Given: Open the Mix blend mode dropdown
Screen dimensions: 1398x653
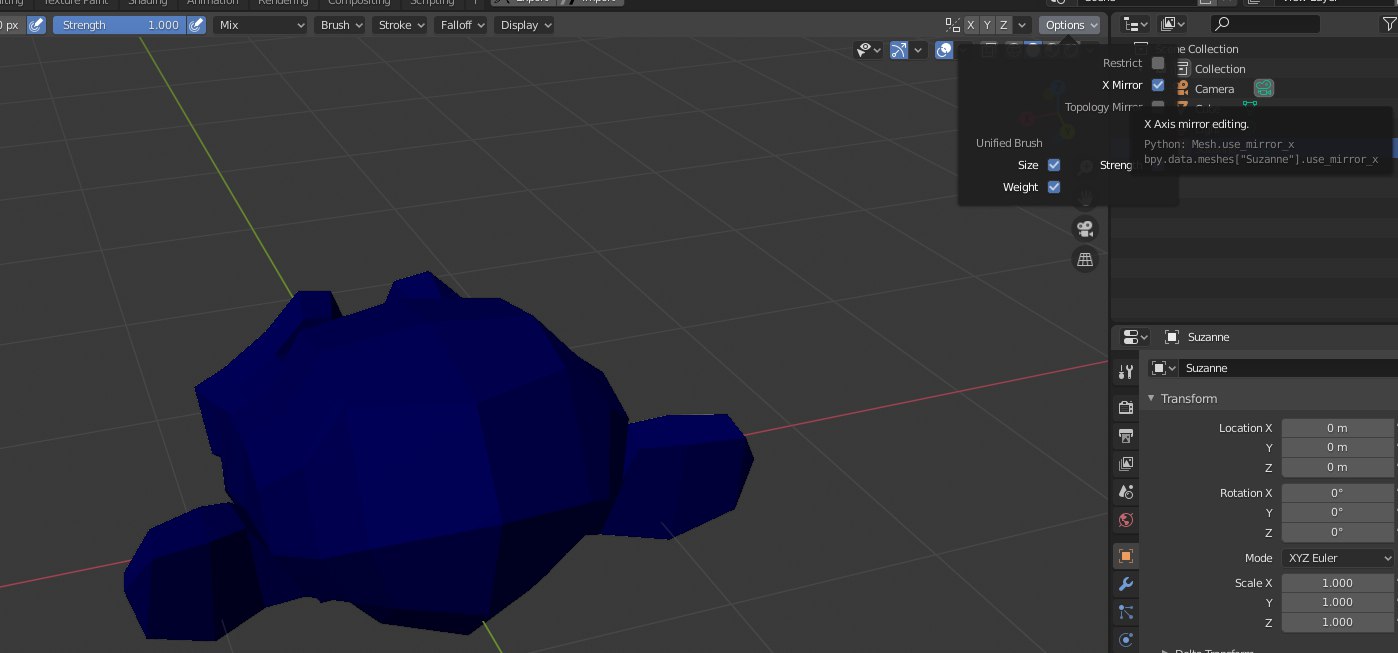Looking at the screenshot, I should (260, 25).
